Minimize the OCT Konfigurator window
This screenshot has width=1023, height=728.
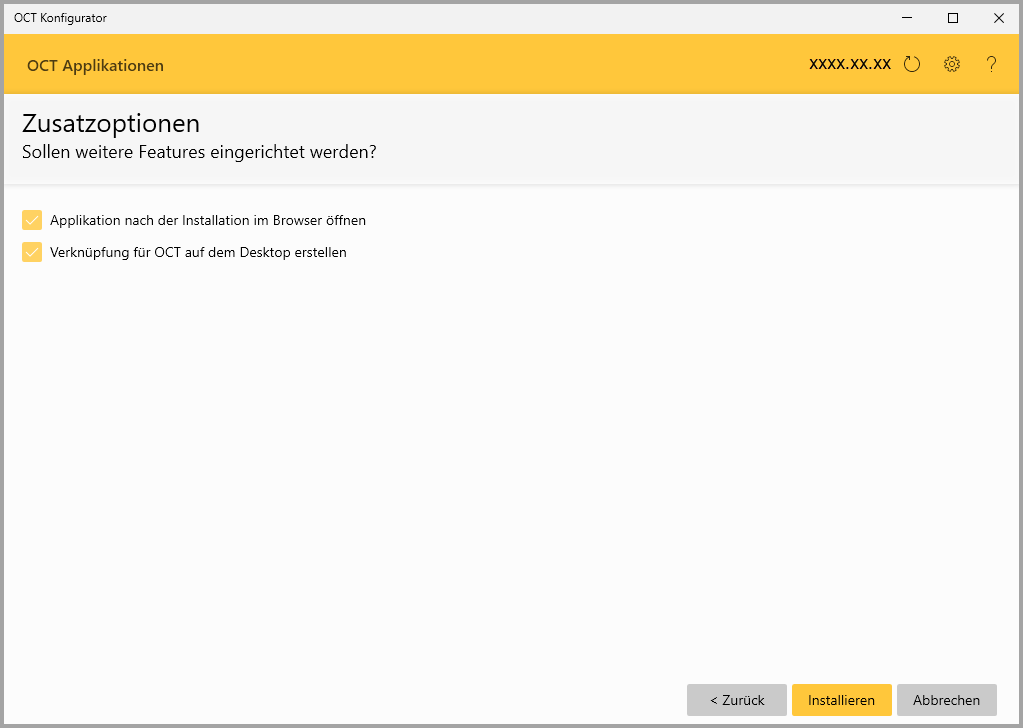coord(907,18)
